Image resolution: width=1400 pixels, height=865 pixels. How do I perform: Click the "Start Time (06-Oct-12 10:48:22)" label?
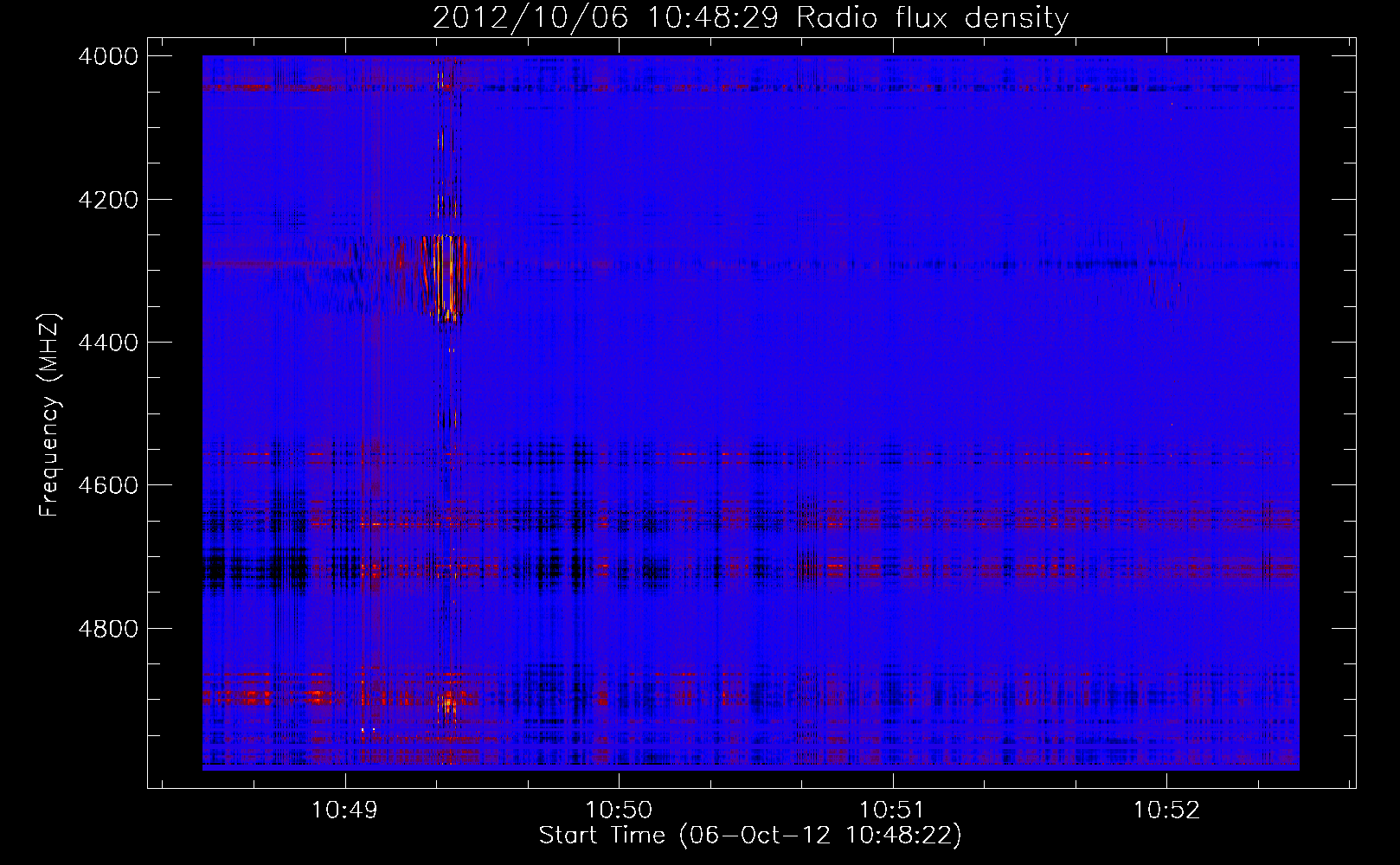tap(750, 836)
